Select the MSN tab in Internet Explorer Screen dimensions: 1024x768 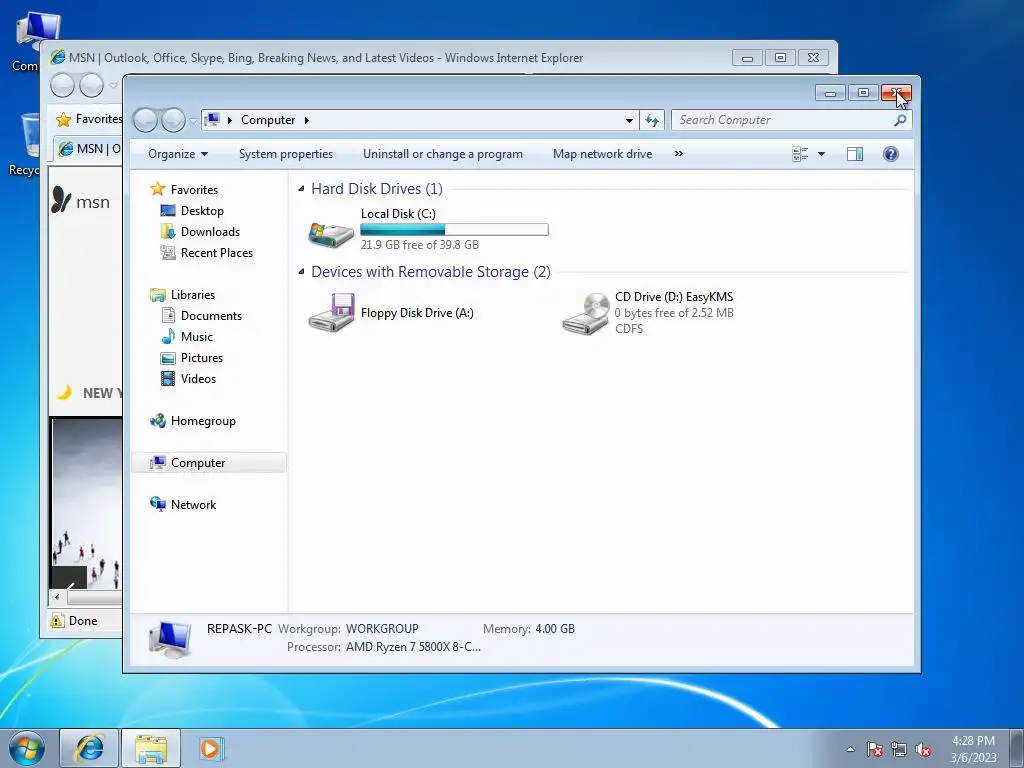89,149
